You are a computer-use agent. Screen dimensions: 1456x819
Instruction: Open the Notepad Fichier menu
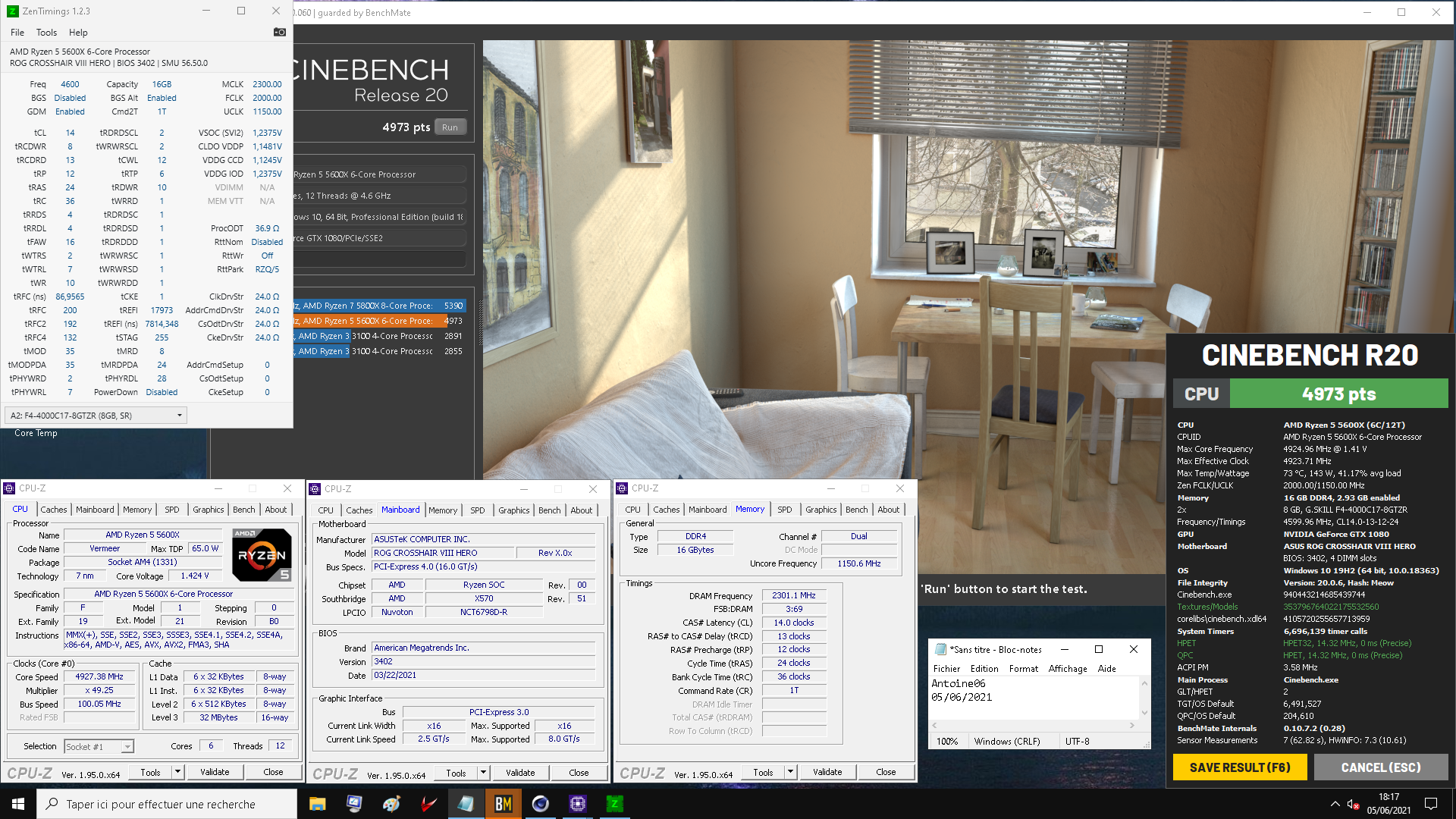point(946,669)
